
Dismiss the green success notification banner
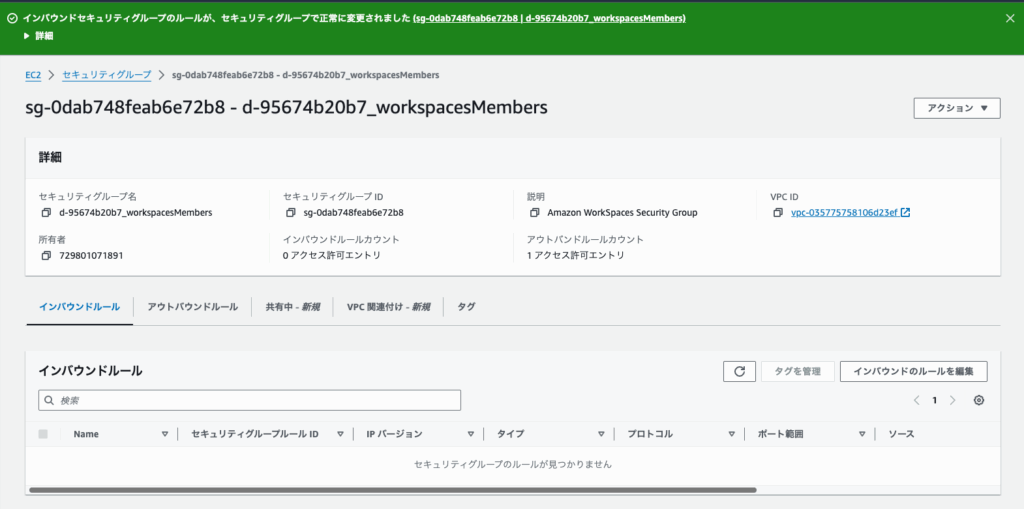point(1009,18)
